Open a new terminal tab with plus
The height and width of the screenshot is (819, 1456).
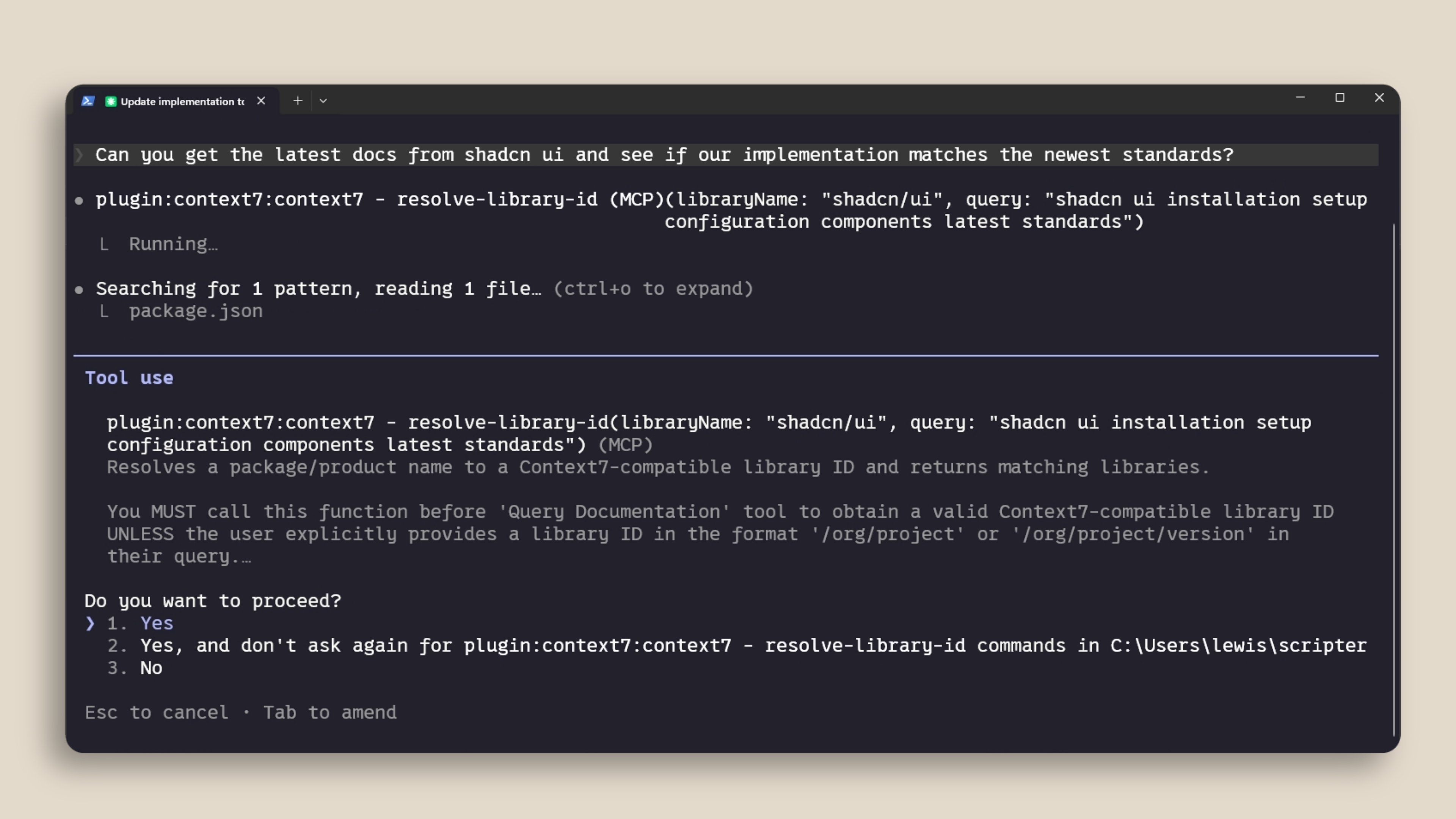298,100
